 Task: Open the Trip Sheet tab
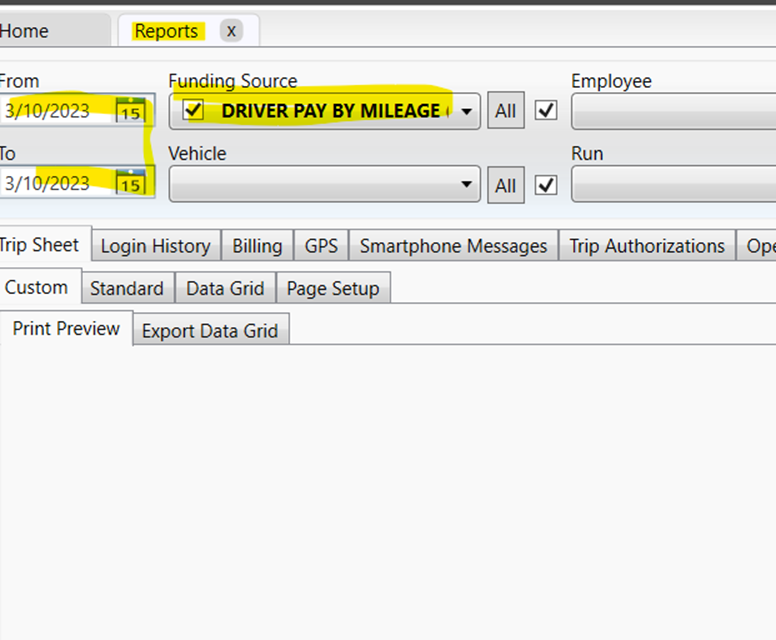pyautogui.click(x=45, y=244)
